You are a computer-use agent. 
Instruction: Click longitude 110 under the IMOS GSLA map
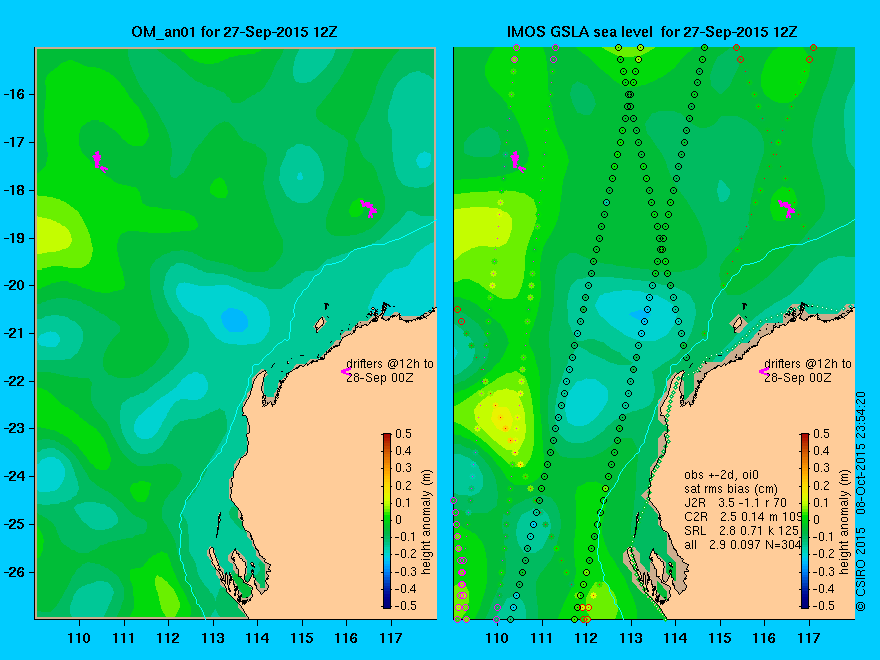pos(497,638)
